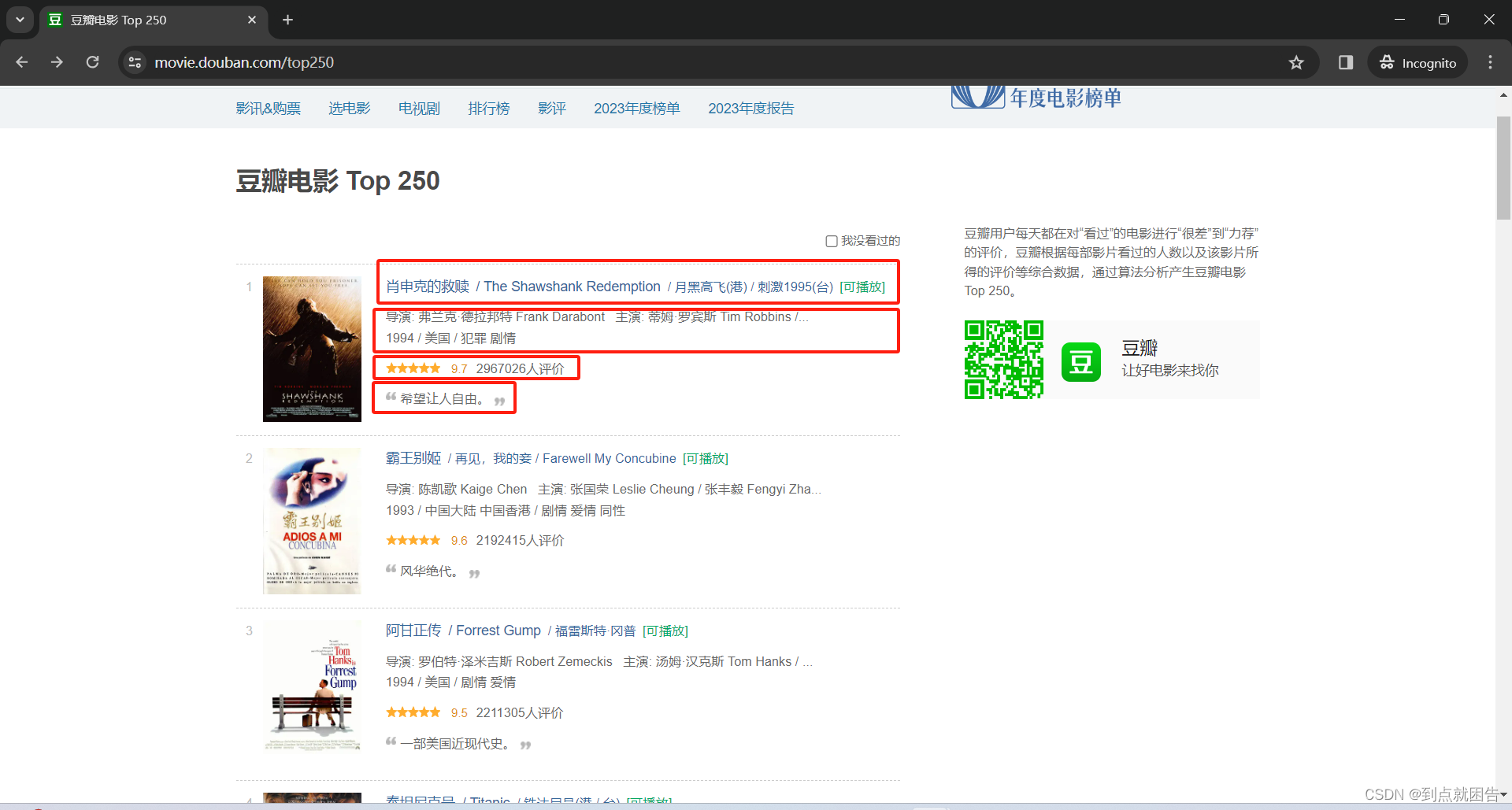
Task: Click the 年度电影榜单 banner logo
Action: pos(1036,98)
